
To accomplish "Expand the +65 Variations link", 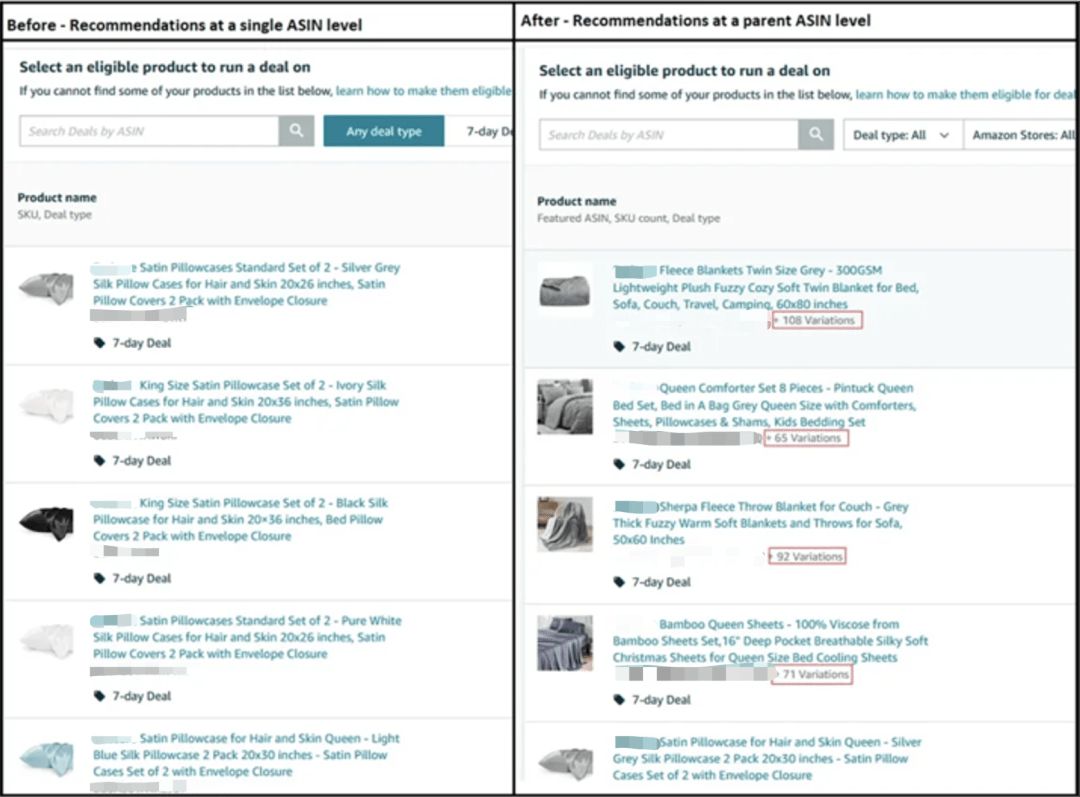I will [x=807, y=439].
